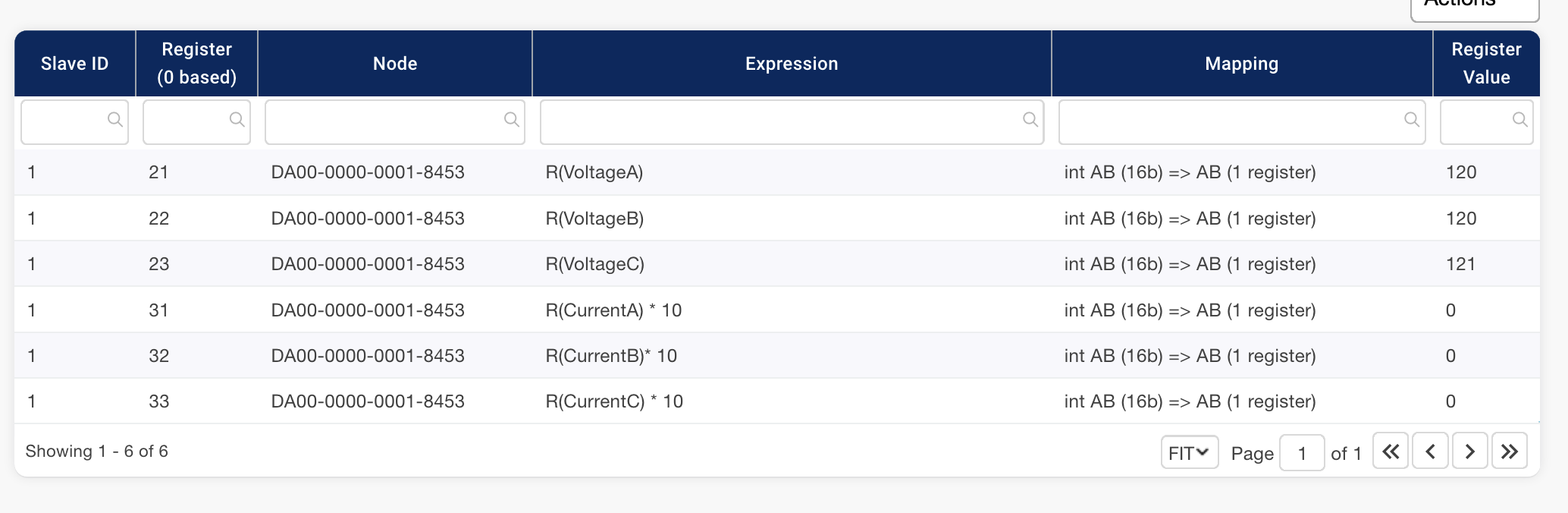The height and width of the screenshot is (513, 1568).
Task: Sort by Mapping column header
Action: [x=1241, y=64]
